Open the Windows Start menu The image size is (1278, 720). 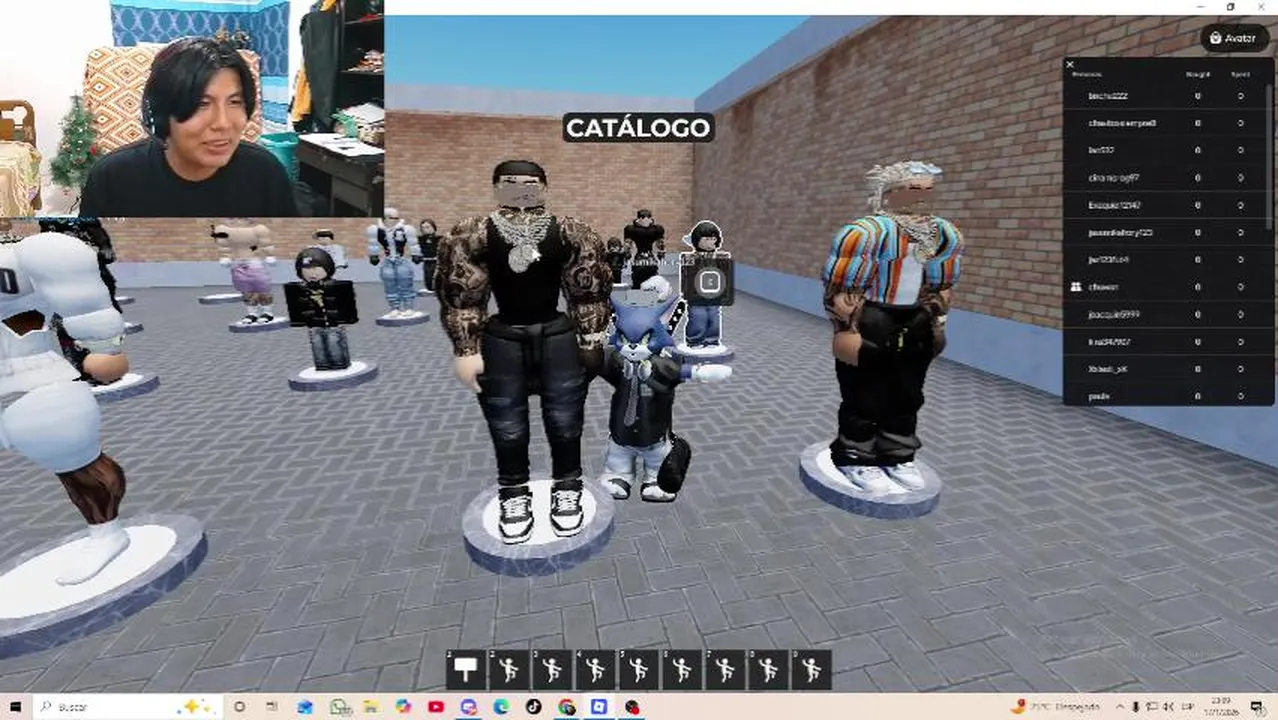coord(16,707)
